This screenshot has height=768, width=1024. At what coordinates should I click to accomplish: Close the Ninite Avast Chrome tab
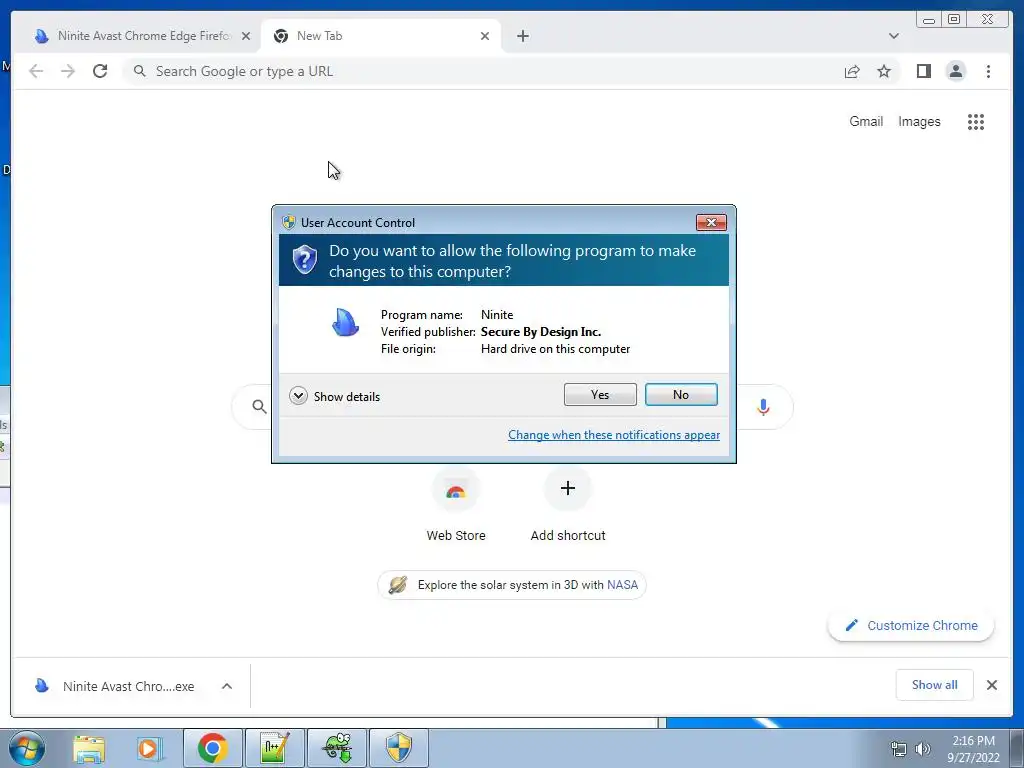[246, 37]
